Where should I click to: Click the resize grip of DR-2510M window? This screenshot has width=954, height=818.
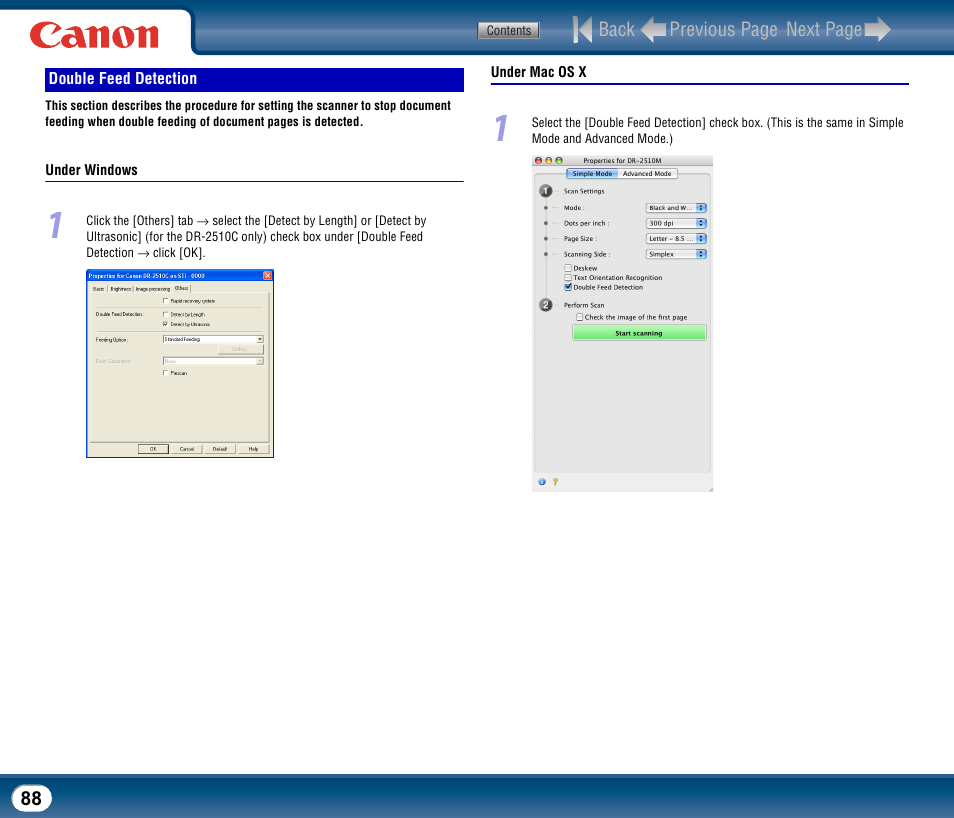709,488
